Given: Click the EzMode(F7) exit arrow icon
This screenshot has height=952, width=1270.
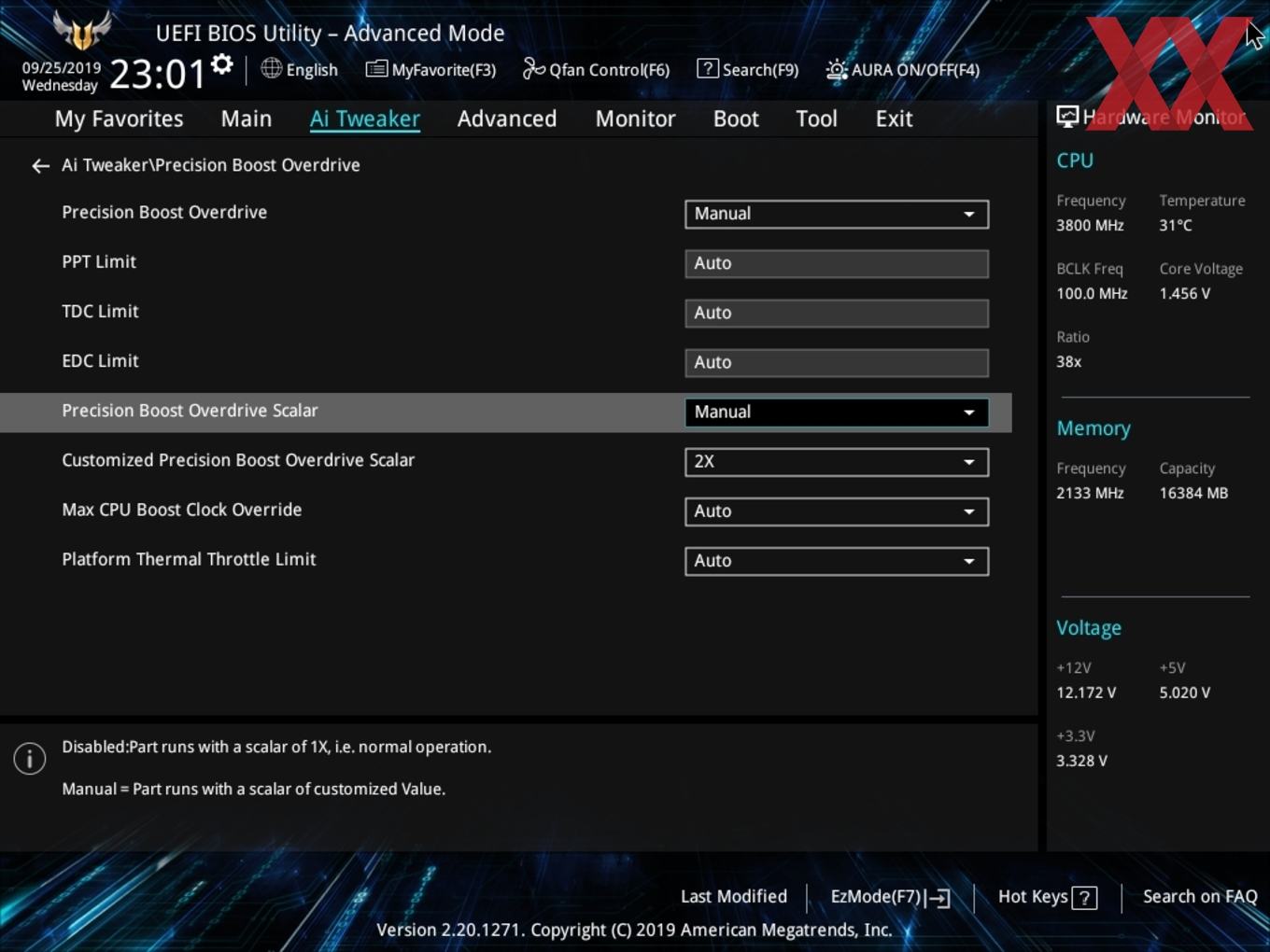Looking at the screenshot, I should pos(938,898).
